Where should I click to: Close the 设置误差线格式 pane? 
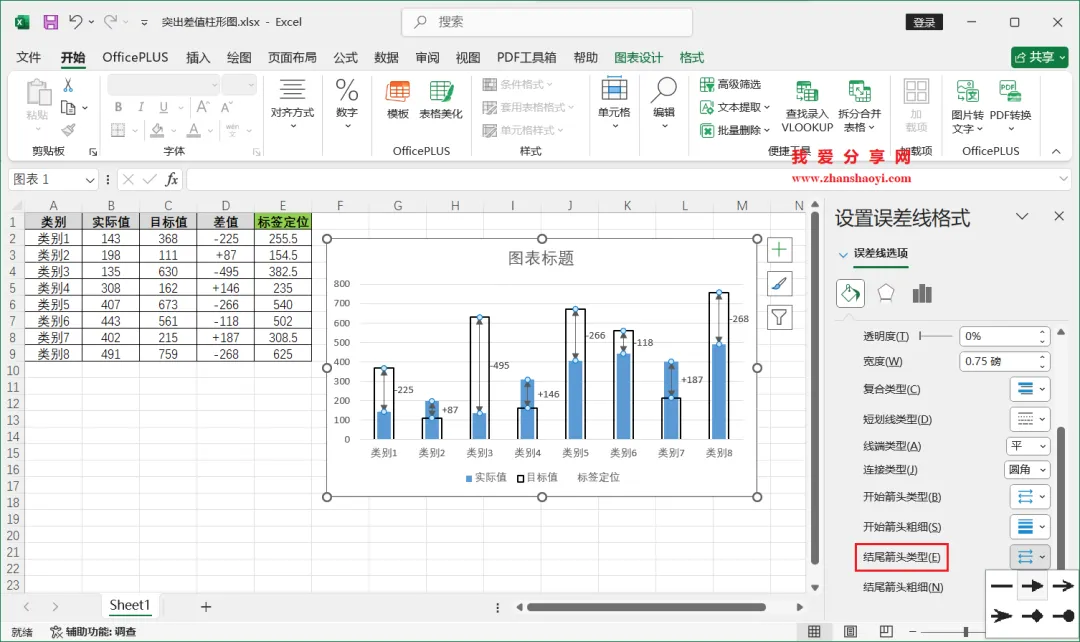coord(1059,216)
